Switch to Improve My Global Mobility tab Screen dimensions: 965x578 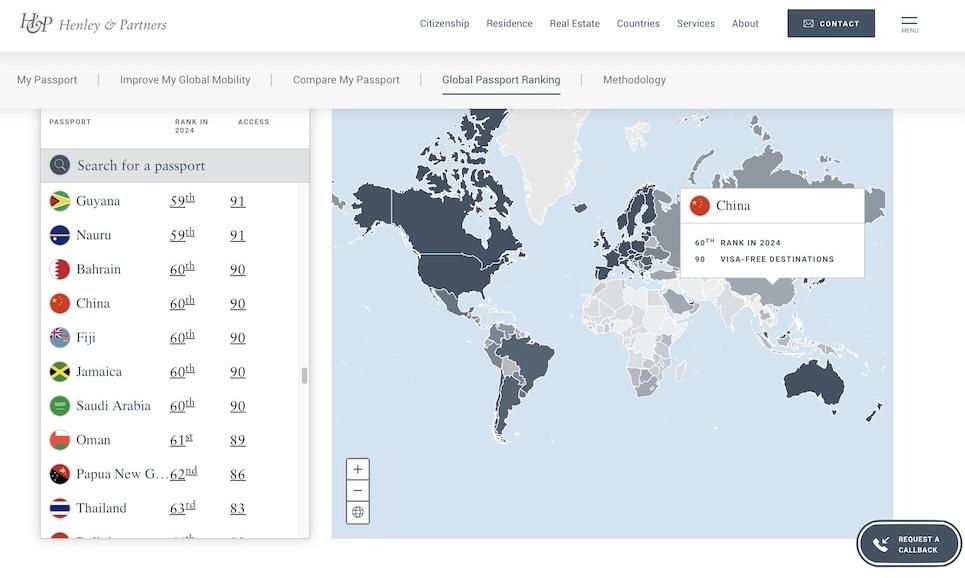tap(185, 79)
